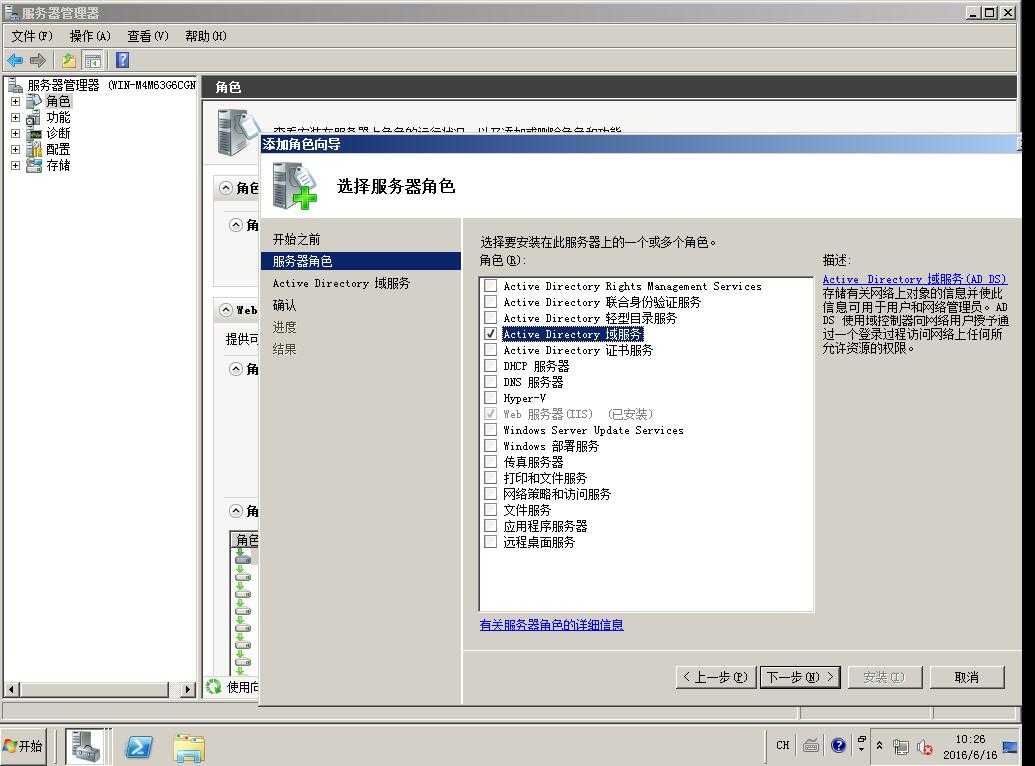Expand the 配置 tree node

[x=15, y=149]
